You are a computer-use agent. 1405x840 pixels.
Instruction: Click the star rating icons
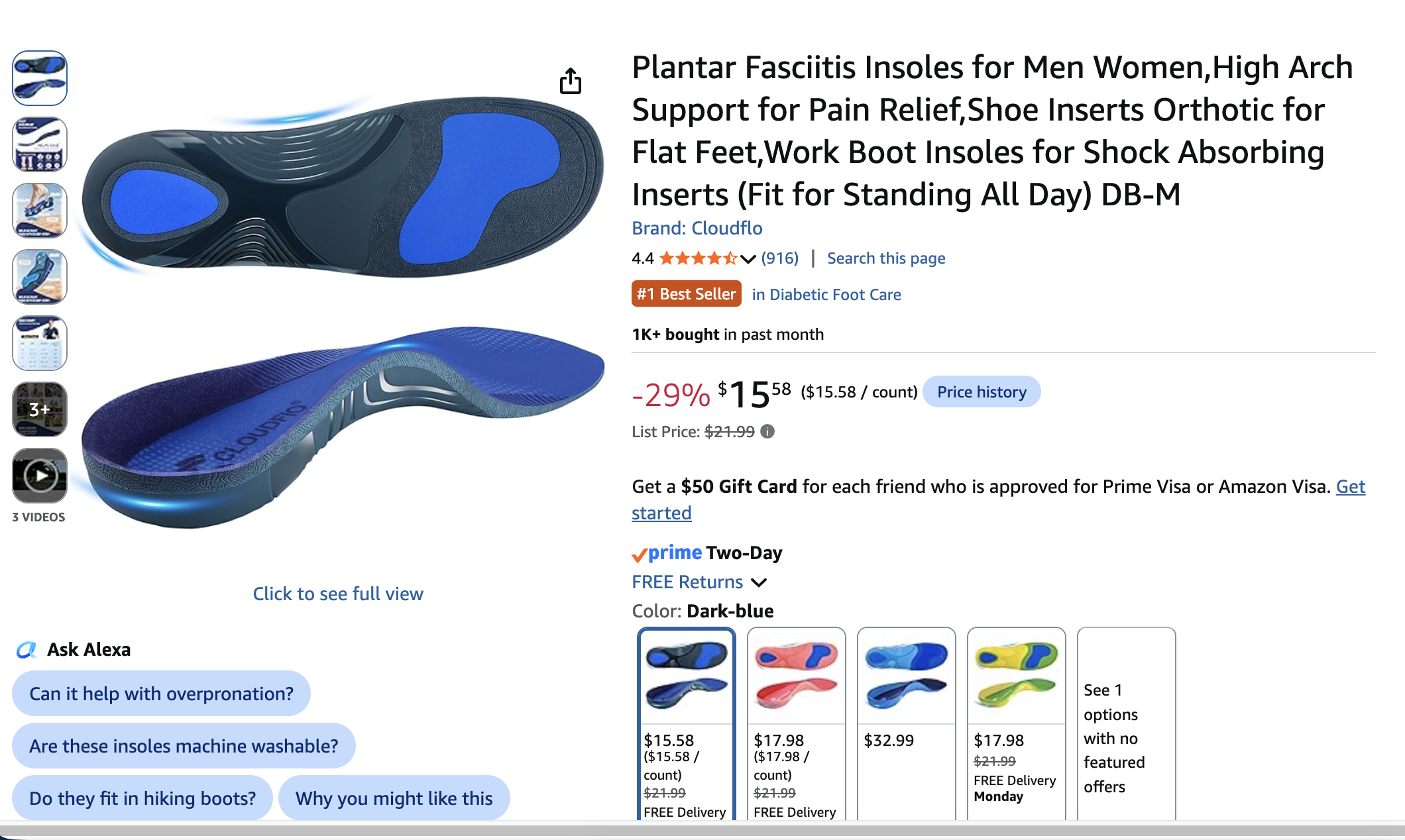coord(699,258)
